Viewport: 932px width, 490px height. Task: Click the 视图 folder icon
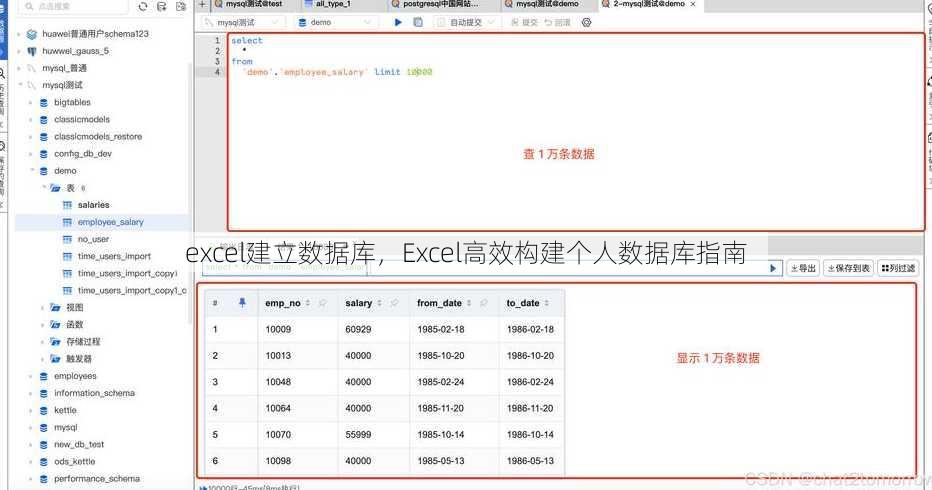coord(55,307)
